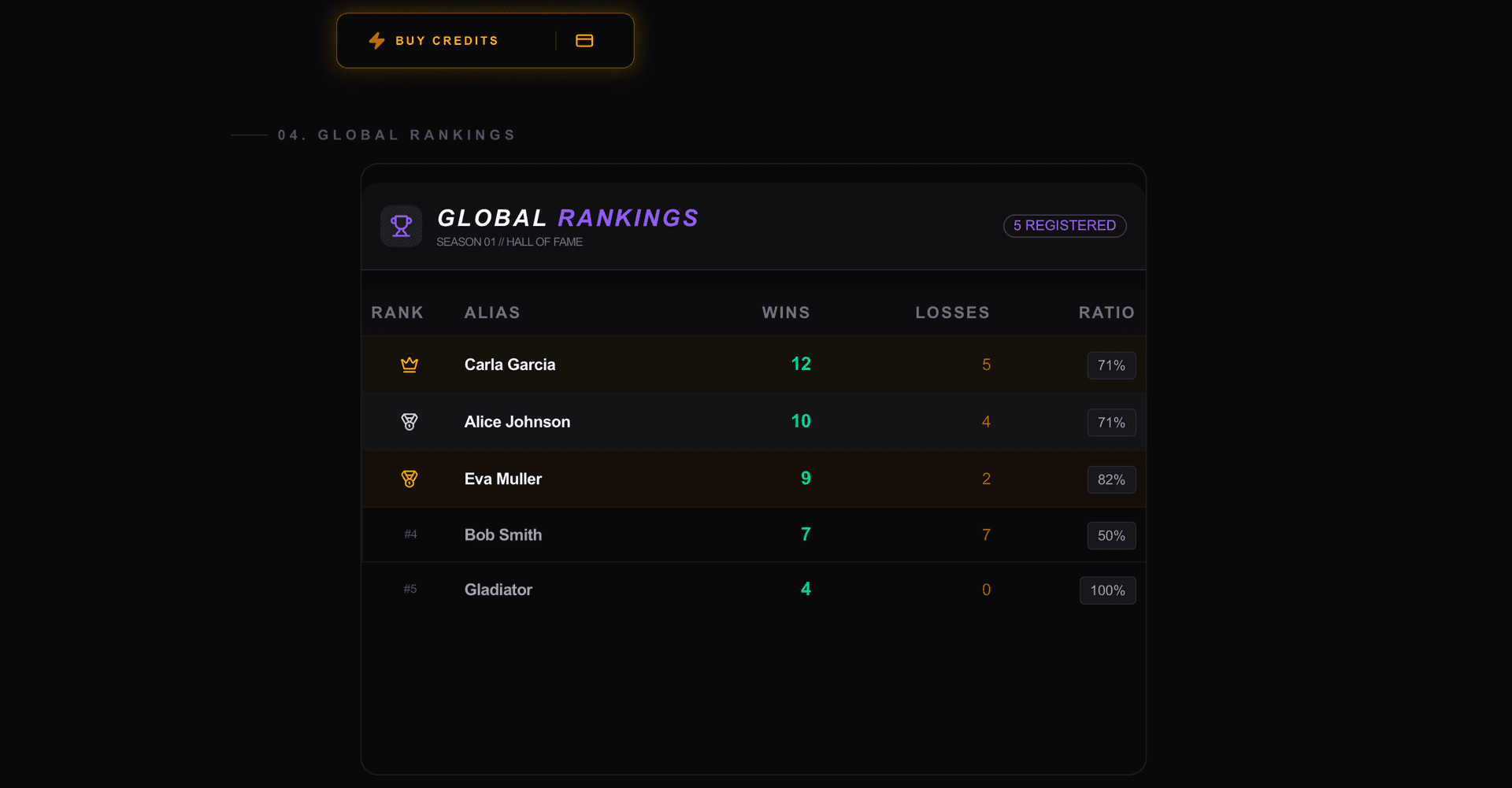Viewport: 1512px width, 788px height.
Task: Sort by the Alias column header
Action: click(492, 313)
